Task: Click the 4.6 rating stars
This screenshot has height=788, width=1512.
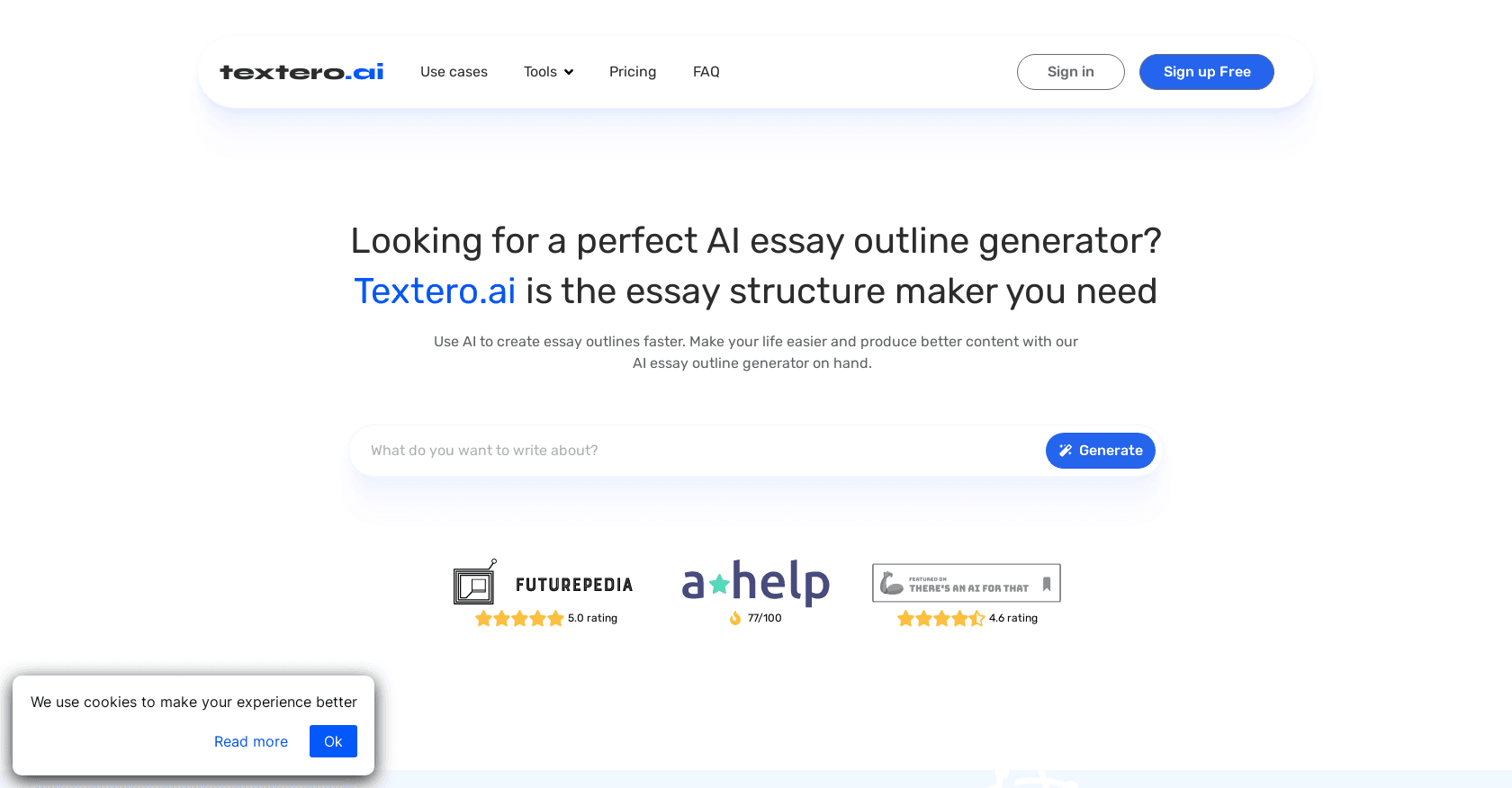Action: tap(940, 618)
